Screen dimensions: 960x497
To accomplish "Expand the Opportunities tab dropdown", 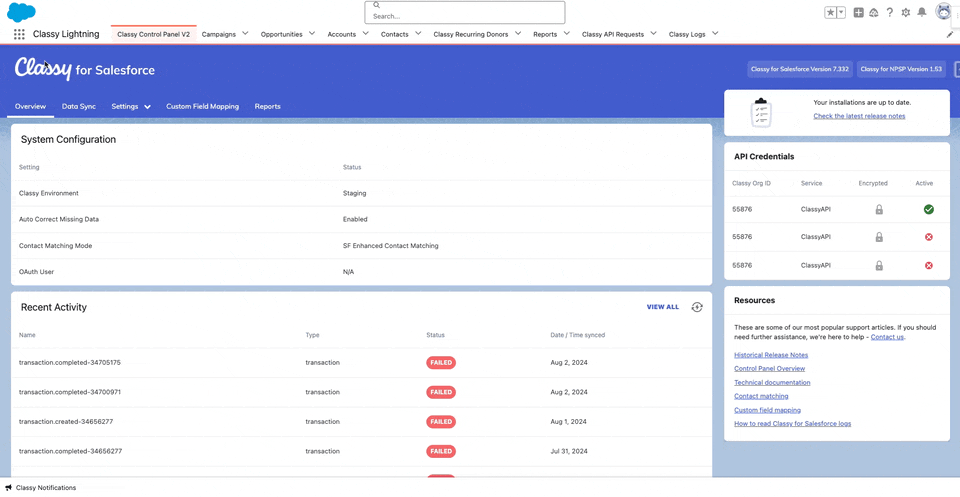I will 312,34.
